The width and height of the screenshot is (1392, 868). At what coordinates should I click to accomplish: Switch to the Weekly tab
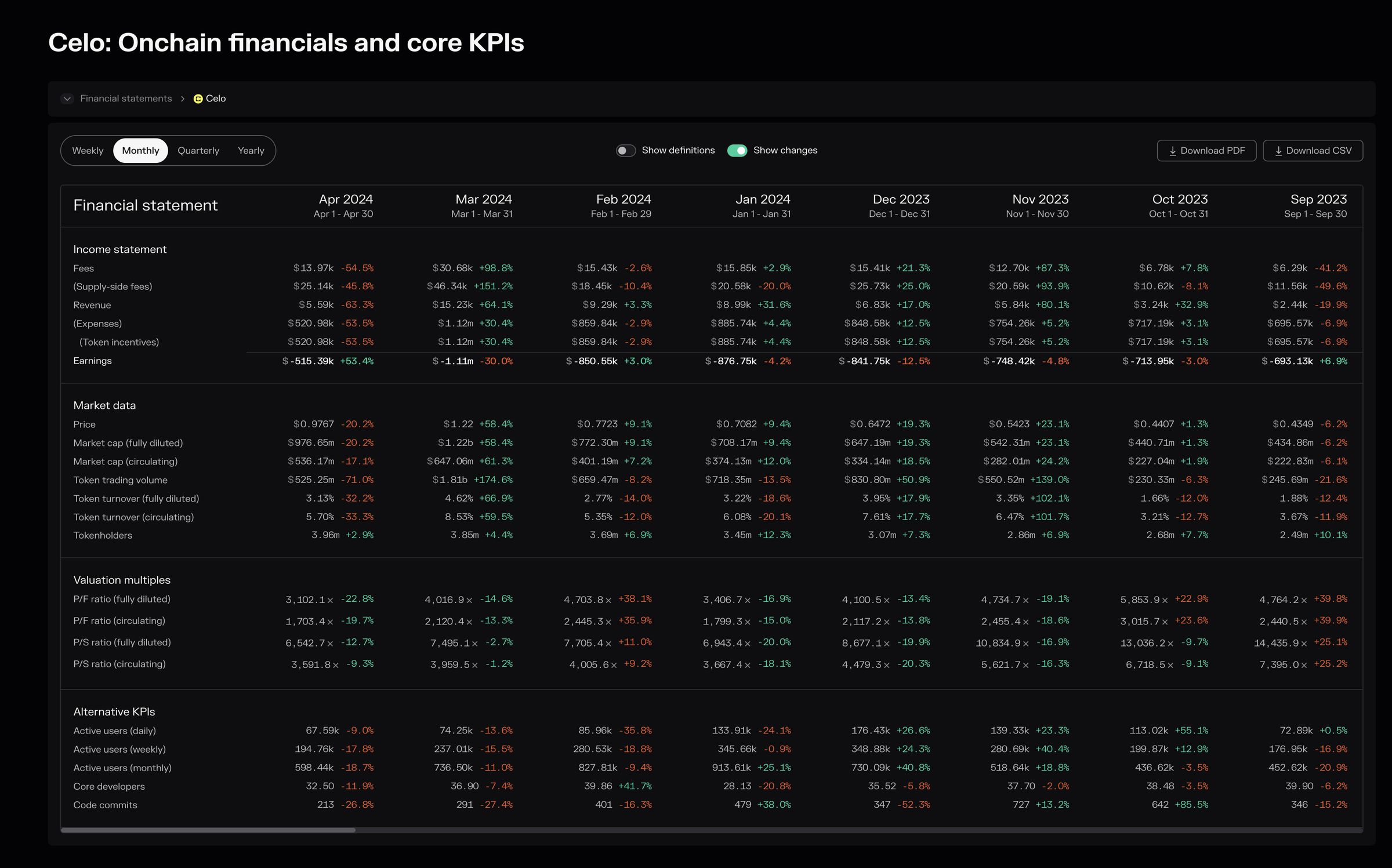(88, 151)
